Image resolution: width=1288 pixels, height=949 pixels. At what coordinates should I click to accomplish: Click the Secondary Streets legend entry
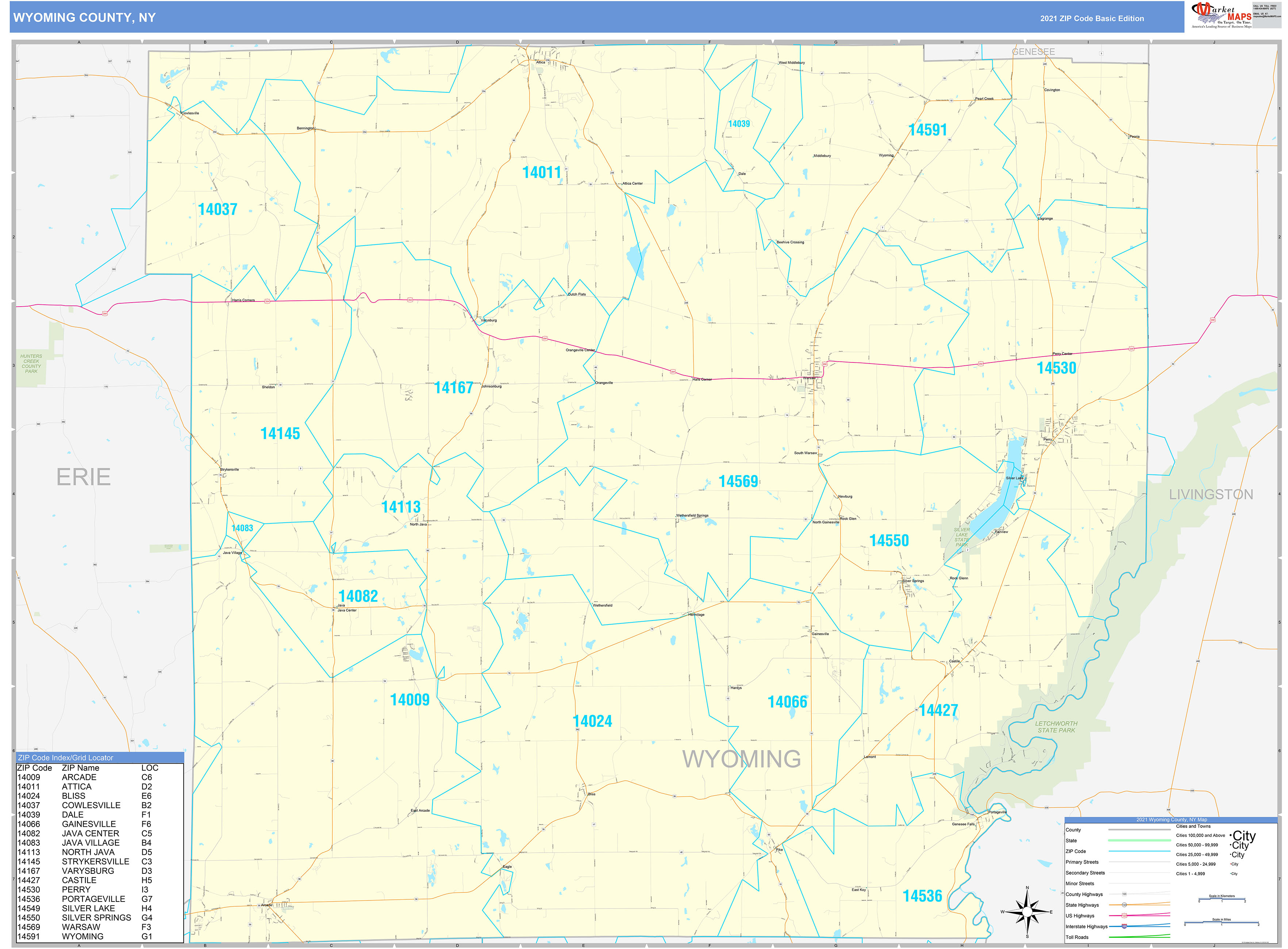tap(1118, 873)
